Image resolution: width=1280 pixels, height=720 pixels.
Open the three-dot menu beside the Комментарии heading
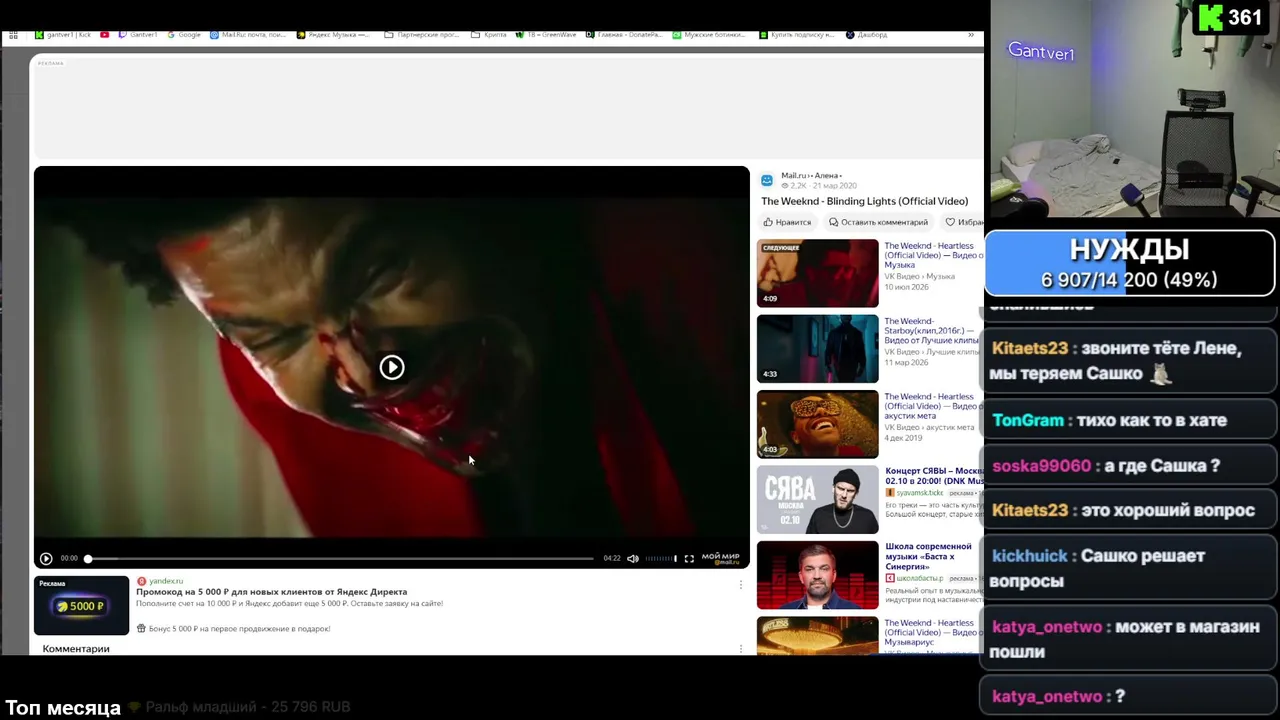(x=741, y=649)
